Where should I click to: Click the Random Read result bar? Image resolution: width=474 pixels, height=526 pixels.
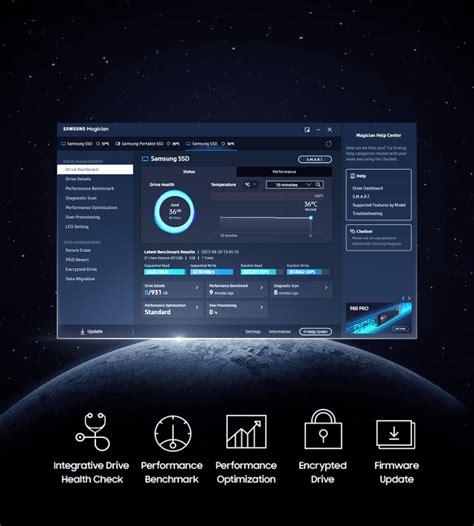tap(262, 272)
